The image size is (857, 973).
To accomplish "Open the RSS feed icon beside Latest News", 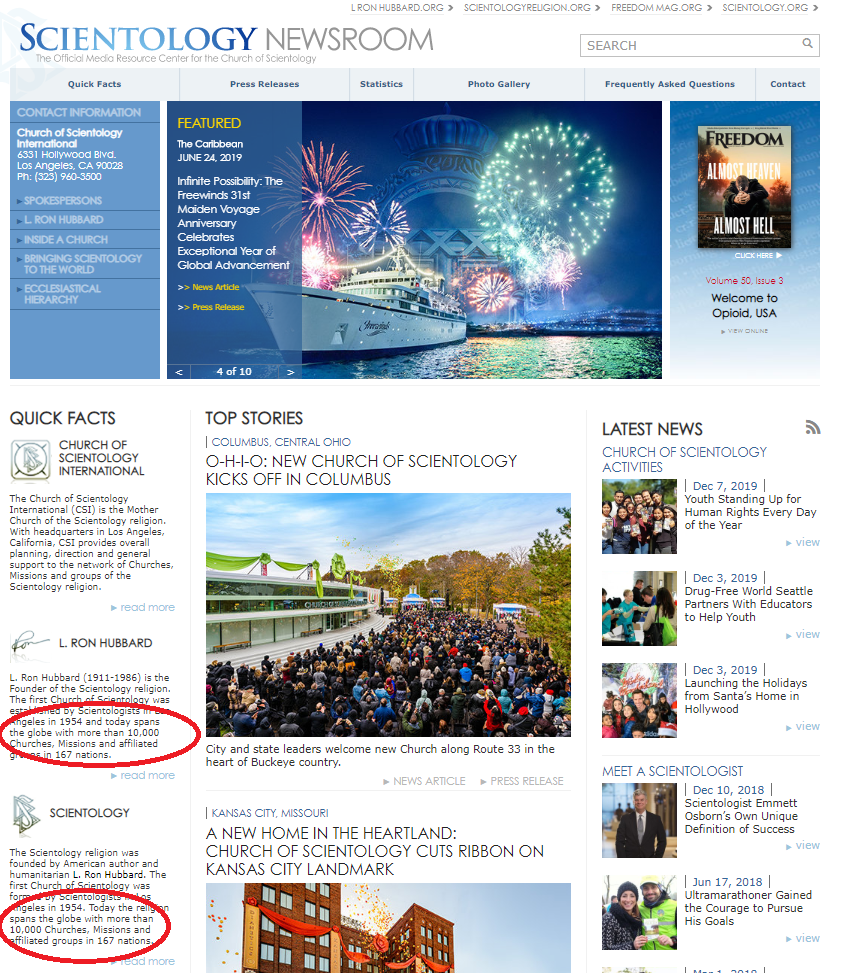I will click(x=812, y=427).
